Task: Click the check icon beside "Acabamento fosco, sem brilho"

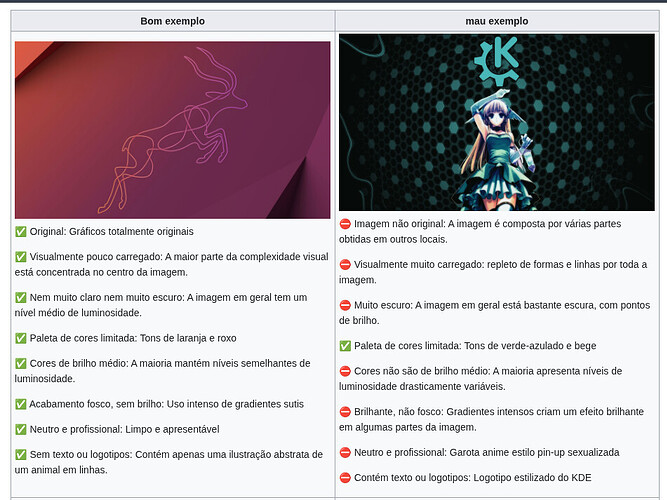Action: pos(20,404)
